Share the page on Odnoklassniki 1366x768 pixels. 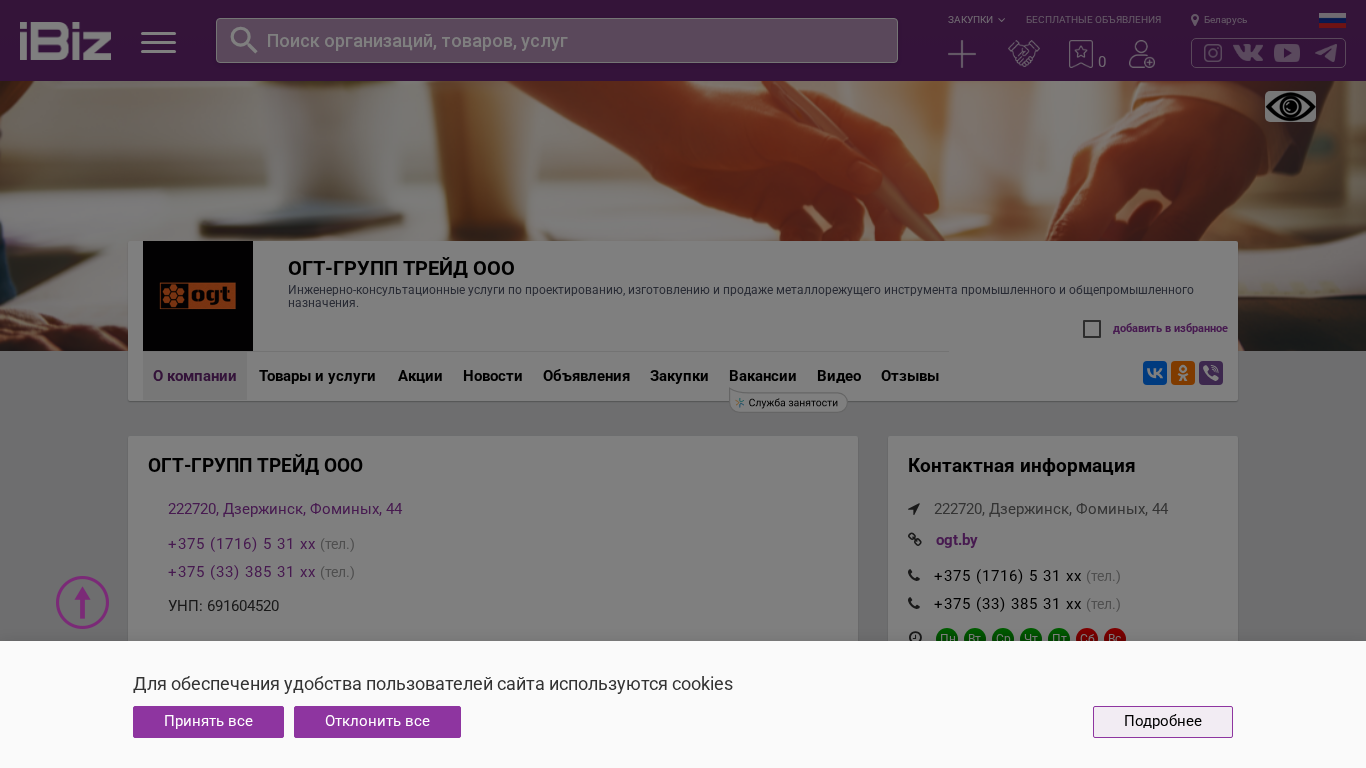click(x=1183, y=373)
